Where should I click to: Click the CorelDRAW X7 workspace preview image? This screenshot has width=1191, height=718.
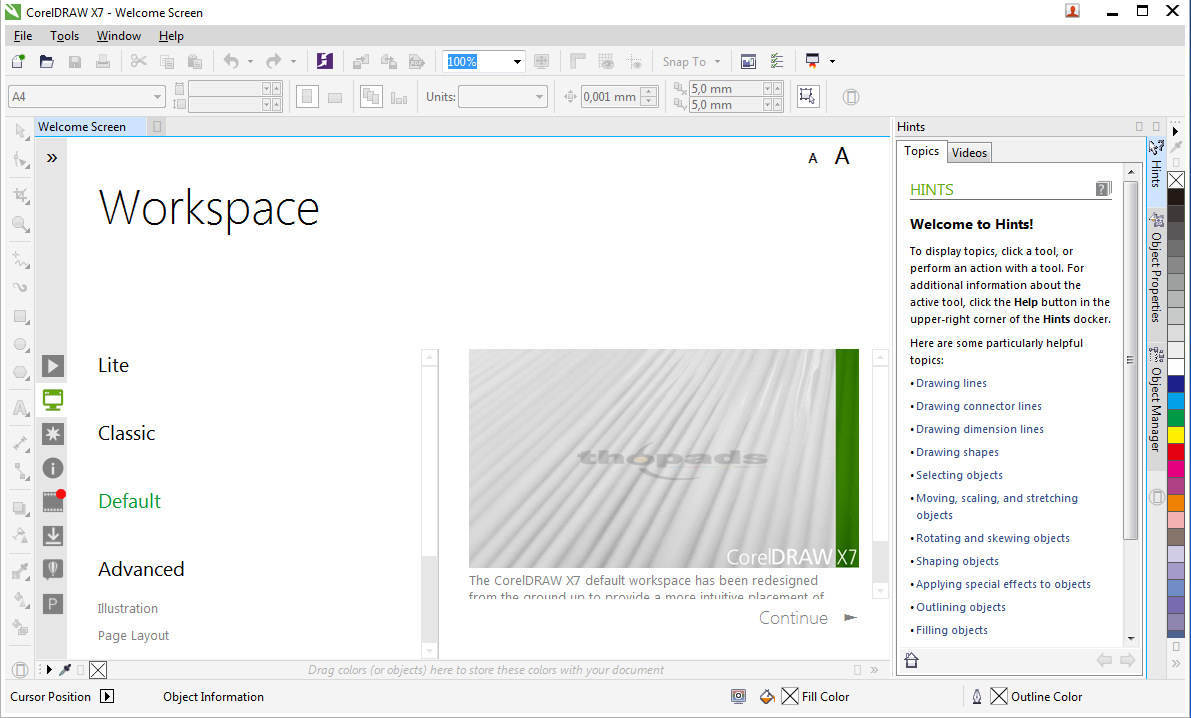(x=663, y=458)
